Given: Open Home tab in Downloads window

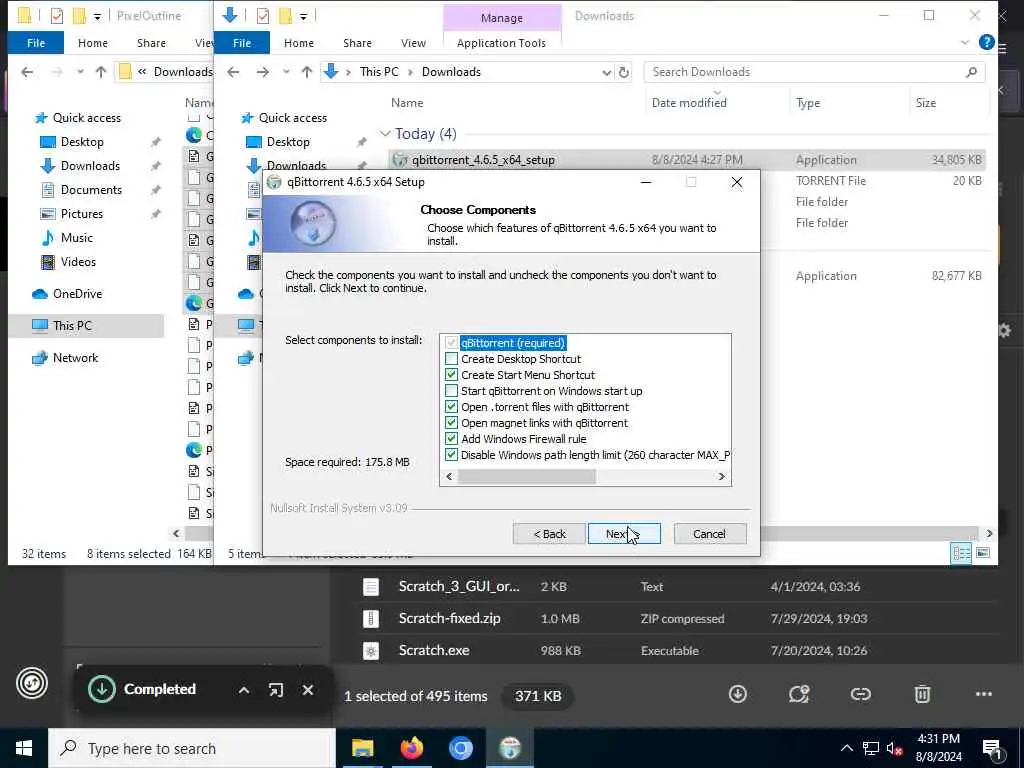Looking at the screenshot, I should pos(298,42).
